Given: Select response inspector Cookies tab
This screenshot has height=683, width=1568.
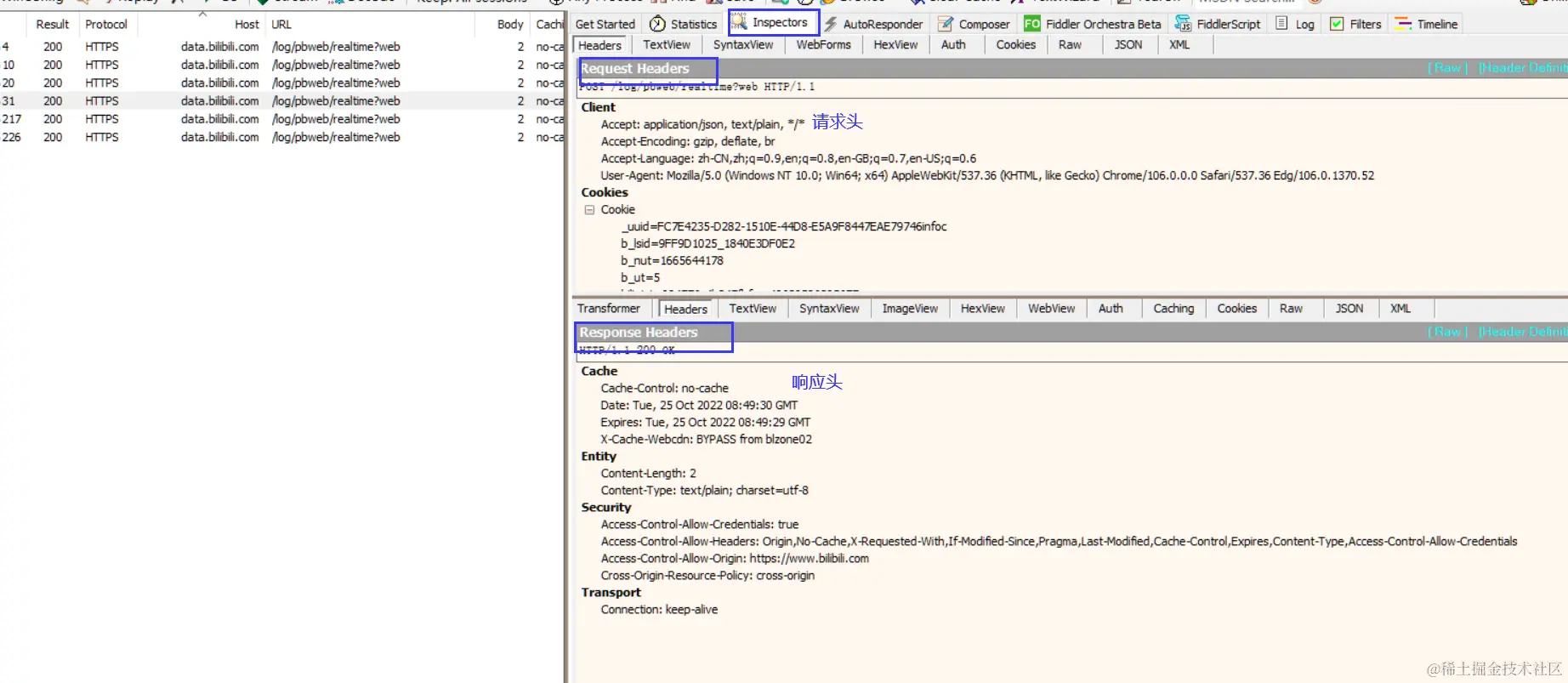Looking at the screenshot, I should (1236, 309).
